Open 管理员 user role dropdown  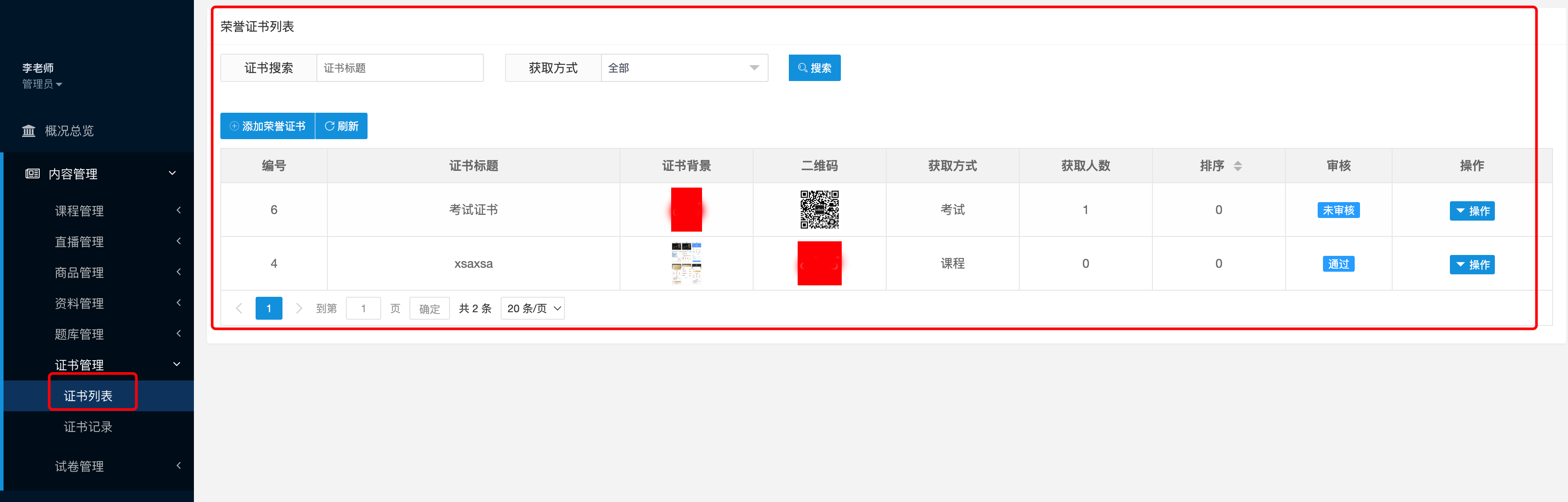42,84
